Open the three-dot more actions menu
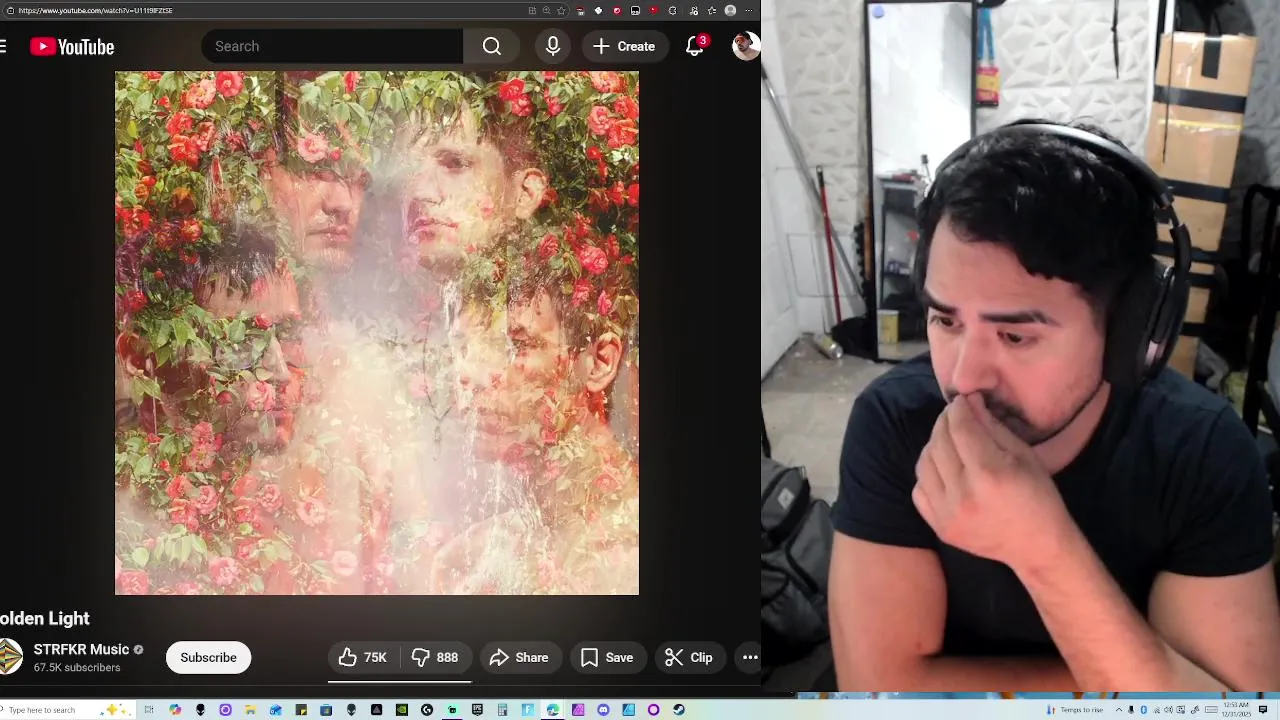This screenshot has width=1280, height=720. (750, 657)
